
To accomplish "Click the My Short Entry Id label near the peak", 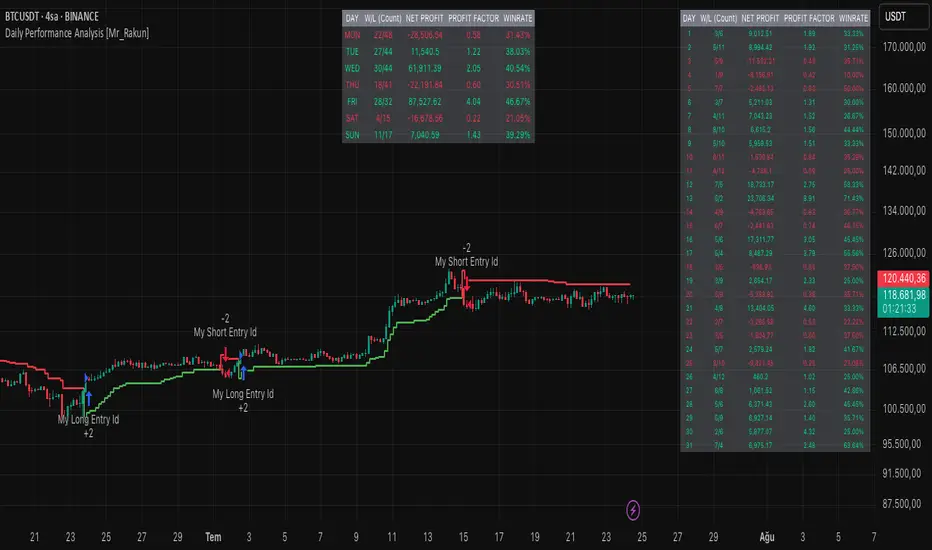I will point(466,262).
